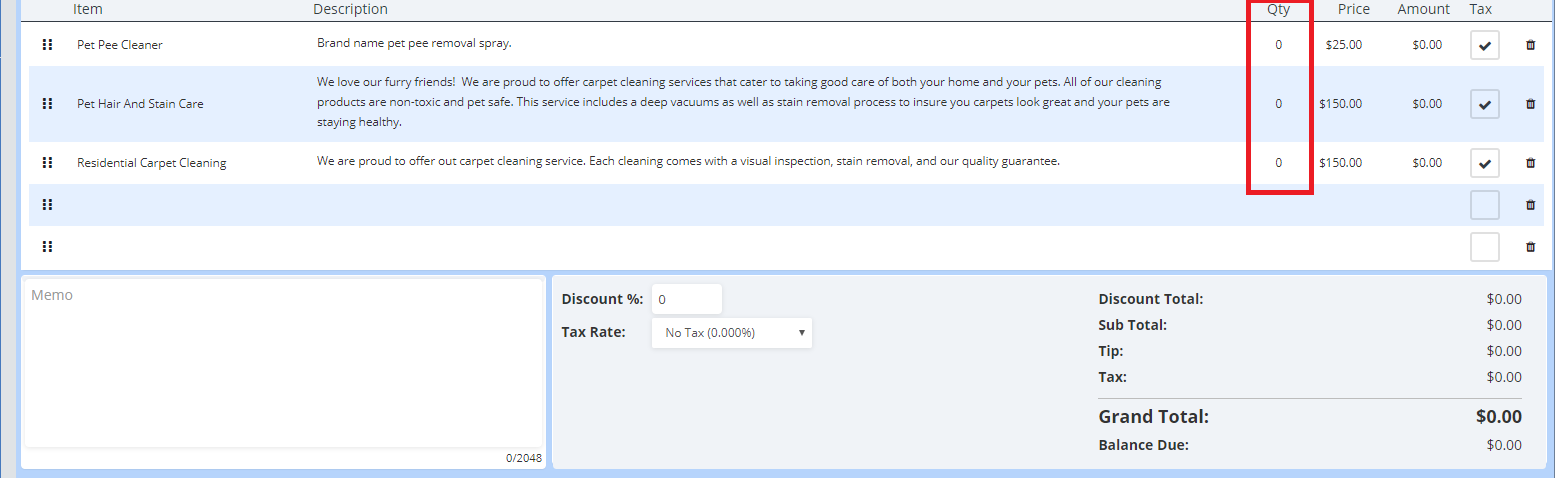Uncheck tax for Pet Pee Cleaner
The width and height of the screenshot is (1555, 478).
point(1484,45)
